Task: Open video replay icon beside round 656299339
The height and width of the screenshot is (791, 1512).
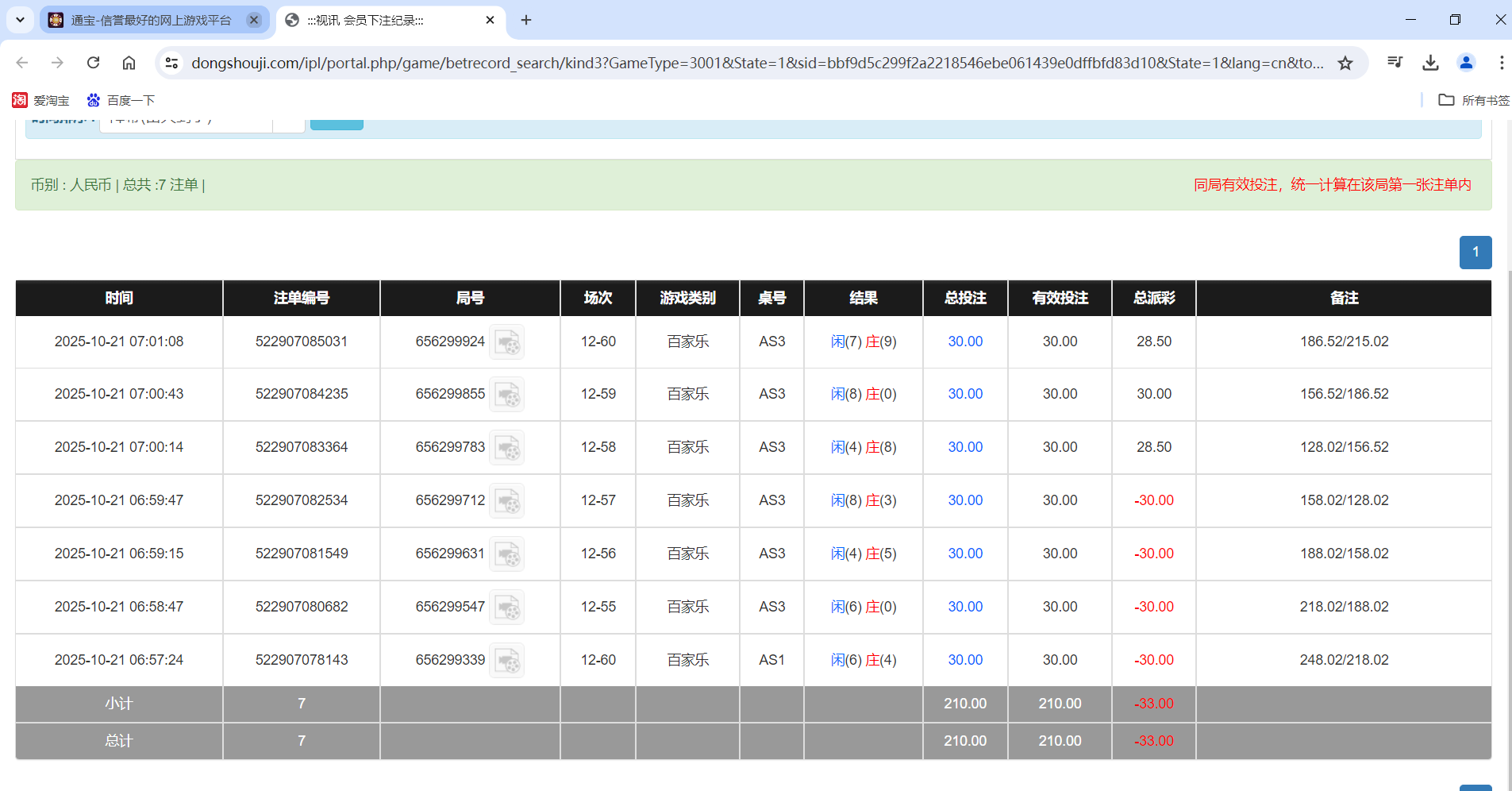Action: click(x=508, y=659)
